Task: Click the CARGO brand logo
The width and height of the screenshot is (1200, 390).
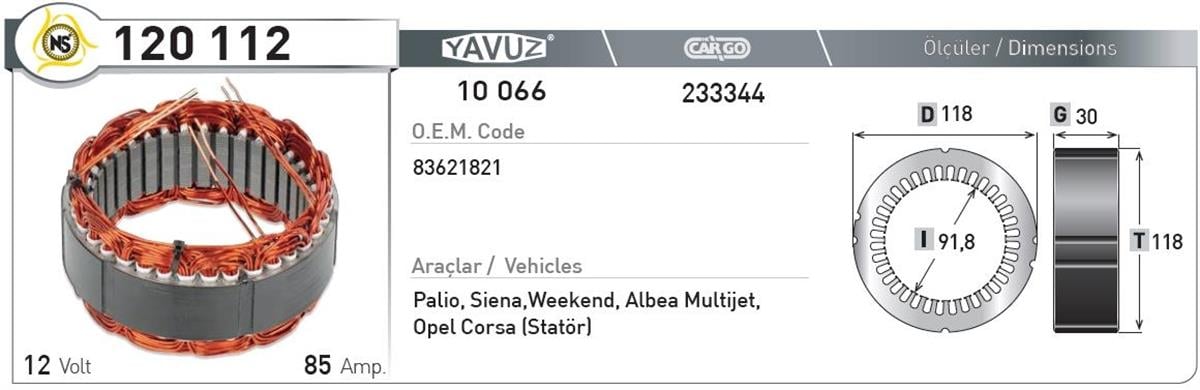Action: tap(717, 47)
